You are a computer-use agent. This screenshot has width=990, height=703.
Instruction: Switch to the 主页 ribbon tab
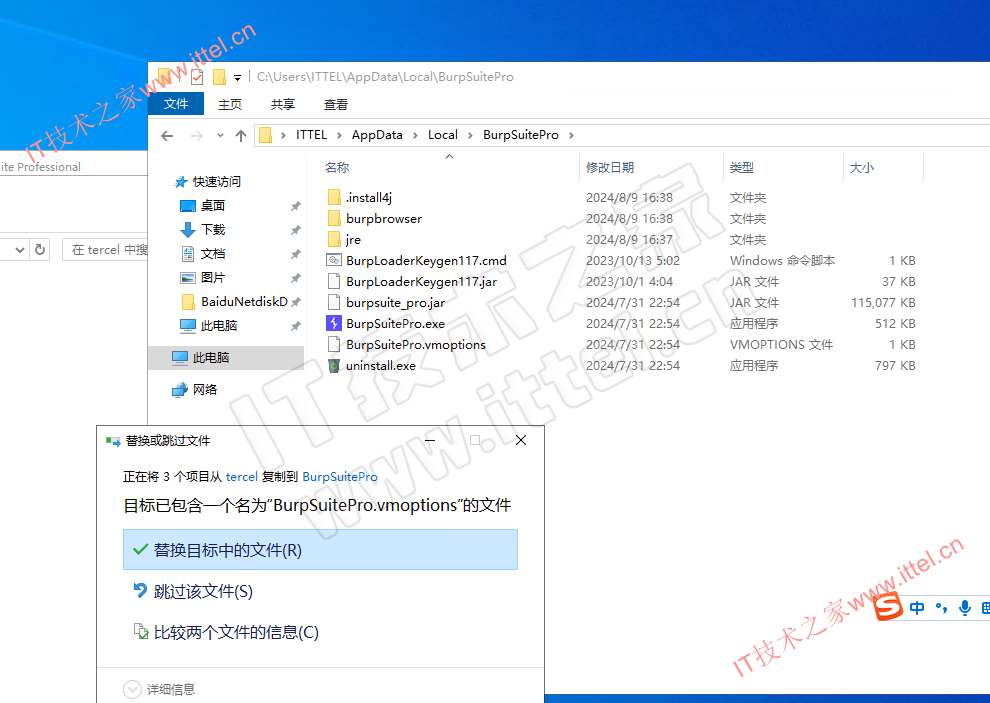point(230,104)
